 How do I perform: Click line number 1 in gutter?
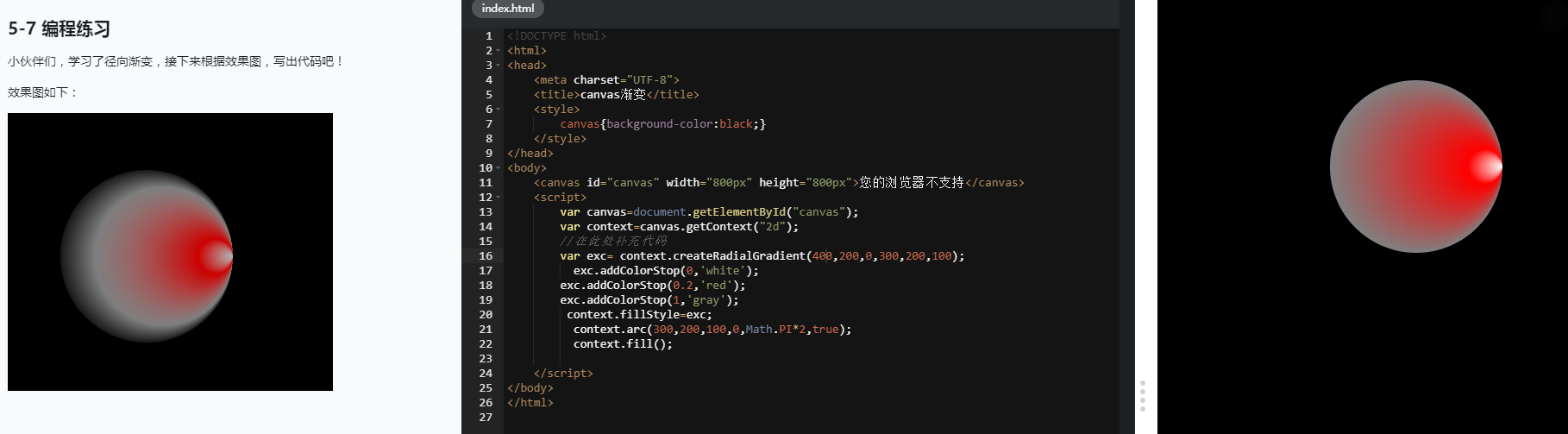(489, 36)
